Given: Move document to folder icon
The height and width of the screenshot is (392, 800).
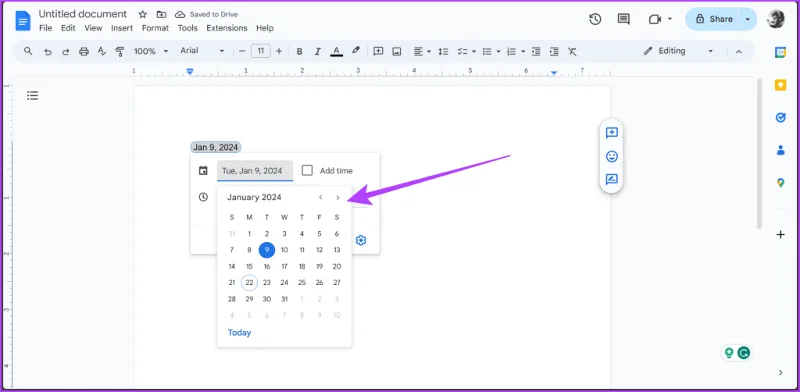Looking at the screenshot, I should click(x=161, y=14).
